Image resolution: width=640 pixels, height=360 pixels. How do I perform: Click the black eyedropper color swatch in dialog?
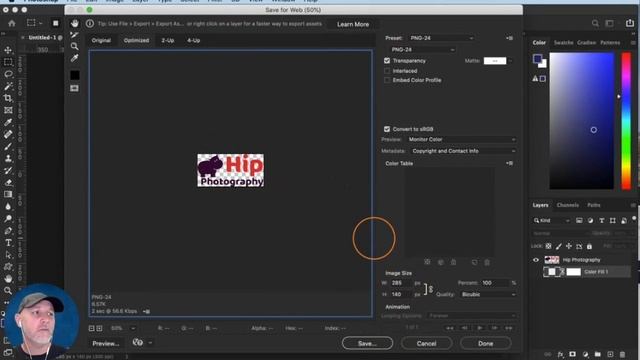[x=74, y=75]
